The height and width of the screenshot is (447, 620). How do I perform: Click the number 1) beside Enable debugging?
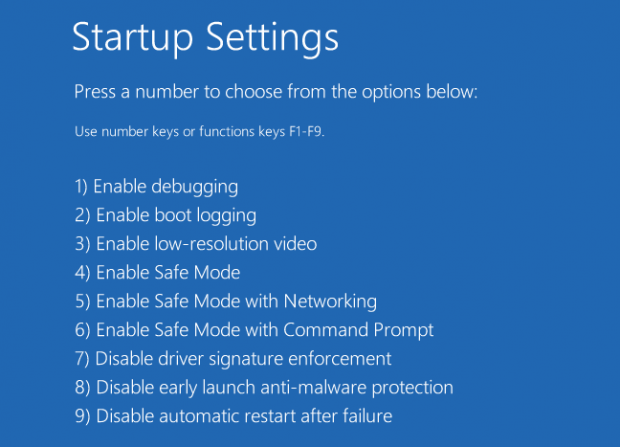point(81,187)
